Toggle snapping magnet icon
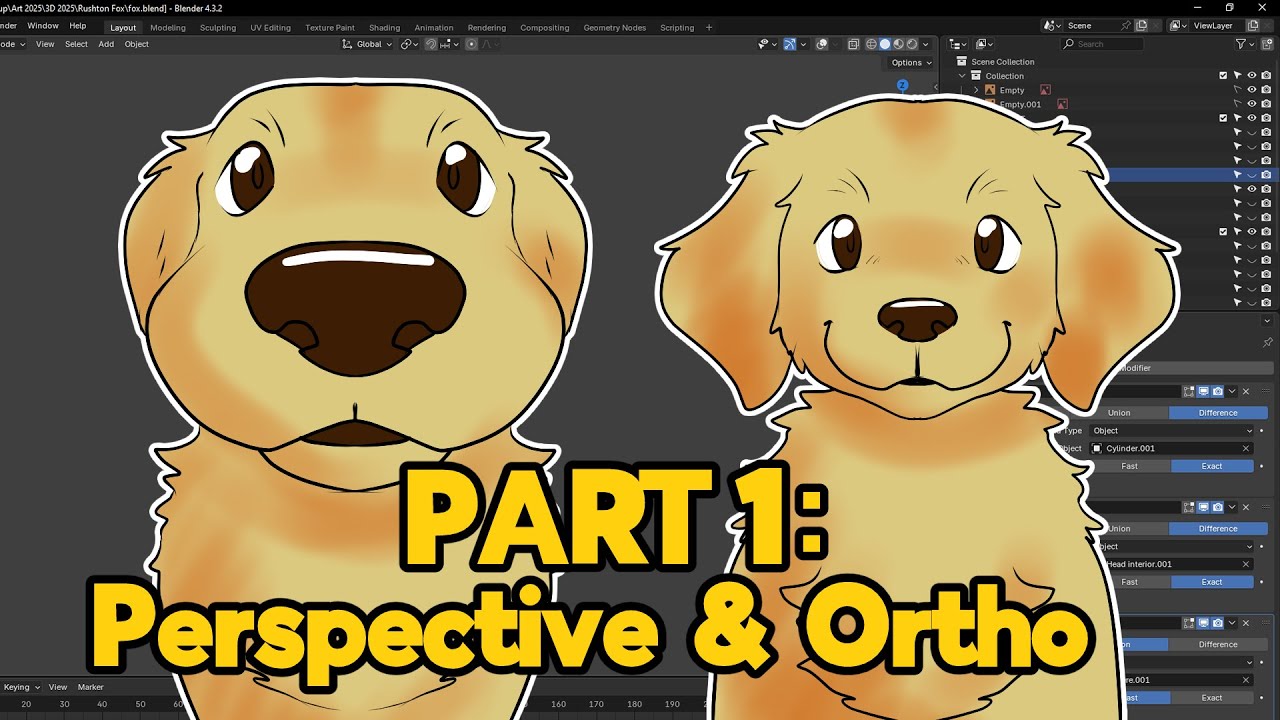This screenshot has width=1280, height=720. (431, 44)
